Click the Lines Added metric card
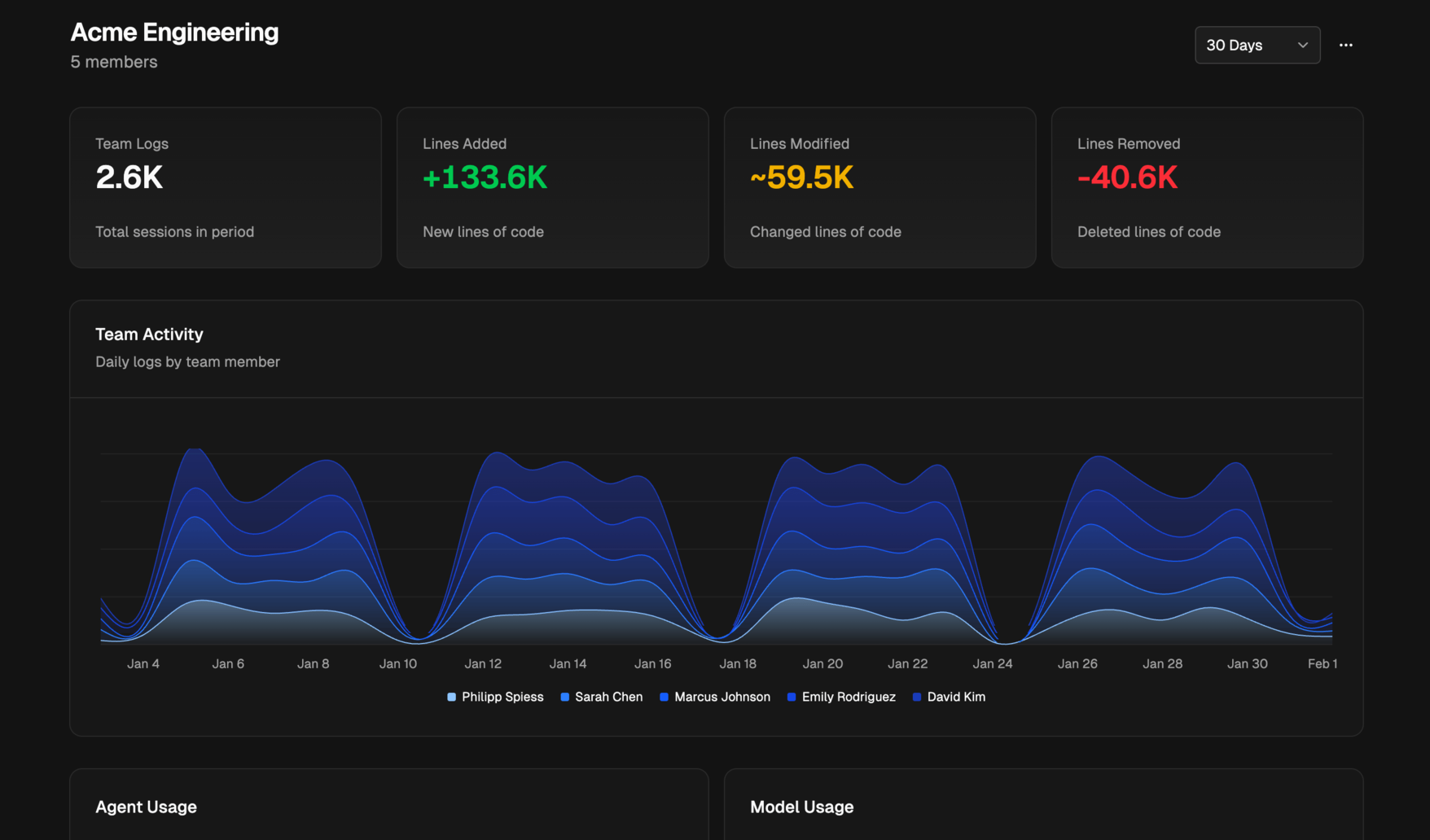 [552, 187]
